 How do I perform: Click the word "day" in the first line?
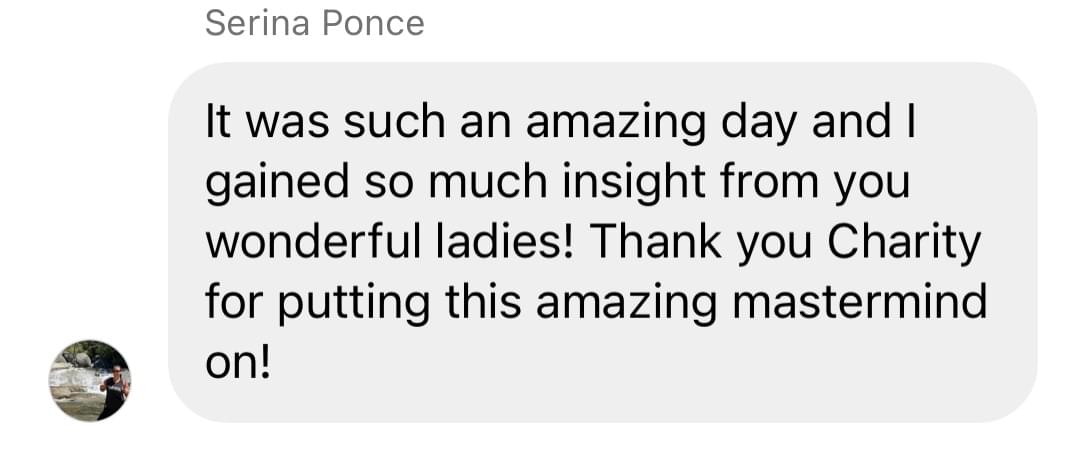coord(759,123)
